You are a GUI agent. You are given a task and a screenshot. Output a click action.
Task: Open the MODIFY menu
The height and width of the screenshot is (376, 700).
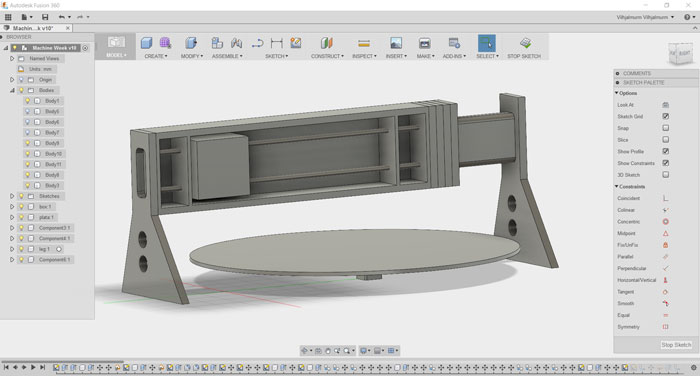click(x=192, y=56)
